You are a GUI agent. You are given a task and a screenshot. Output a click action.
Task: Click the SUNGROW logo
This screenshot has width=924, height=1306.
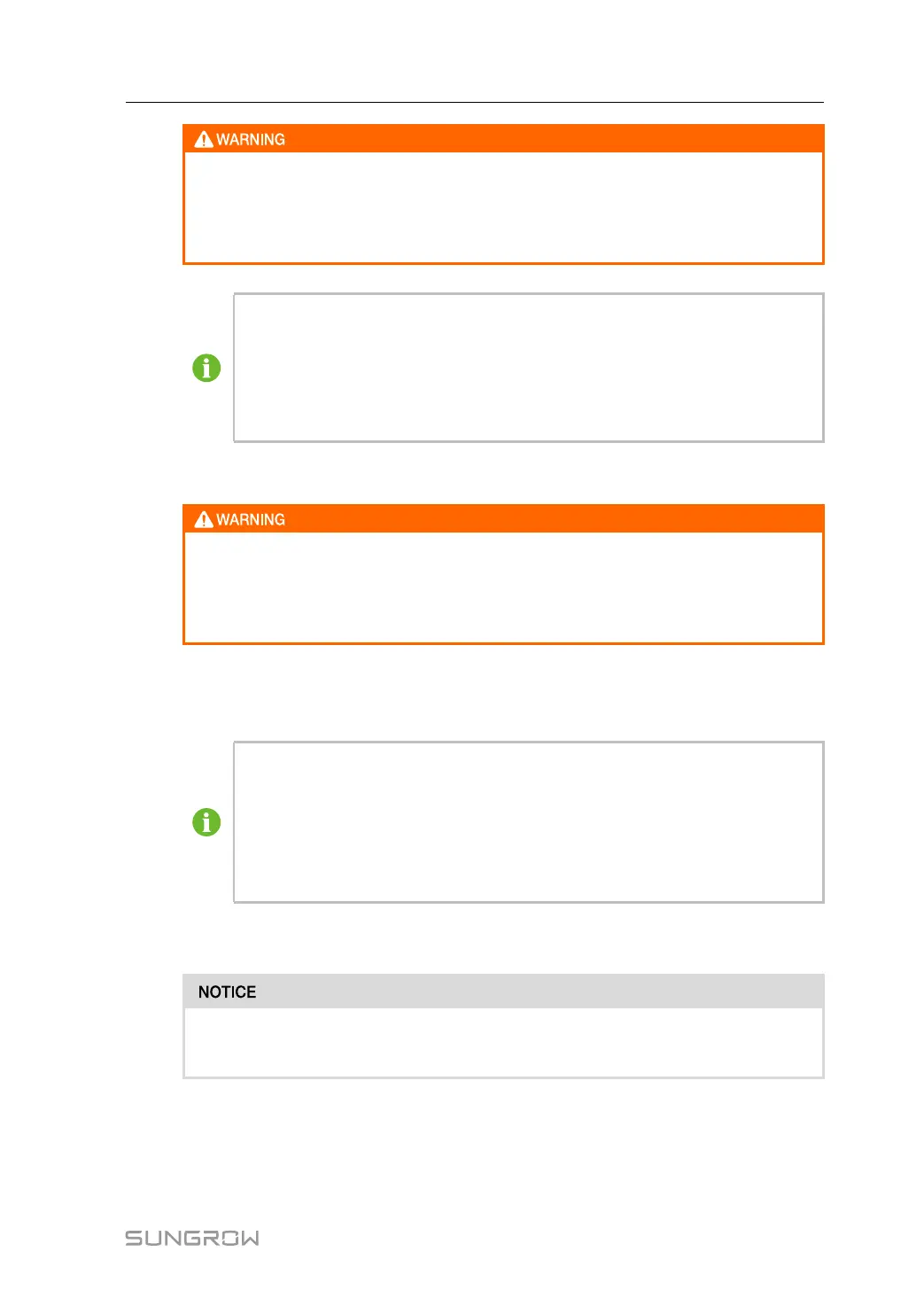click(192, 1238)
